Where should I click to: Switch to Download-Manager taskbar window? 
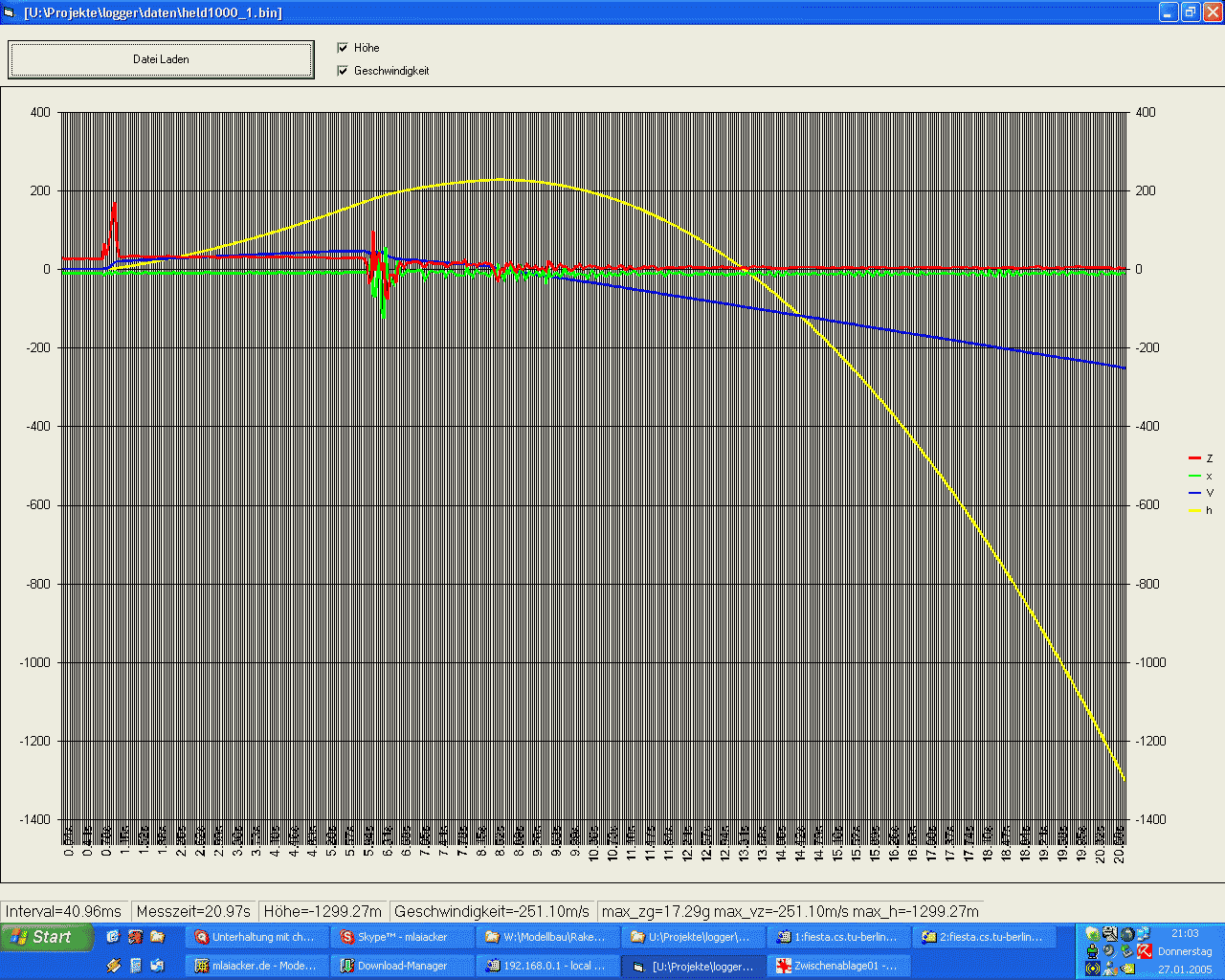point(402,966)
